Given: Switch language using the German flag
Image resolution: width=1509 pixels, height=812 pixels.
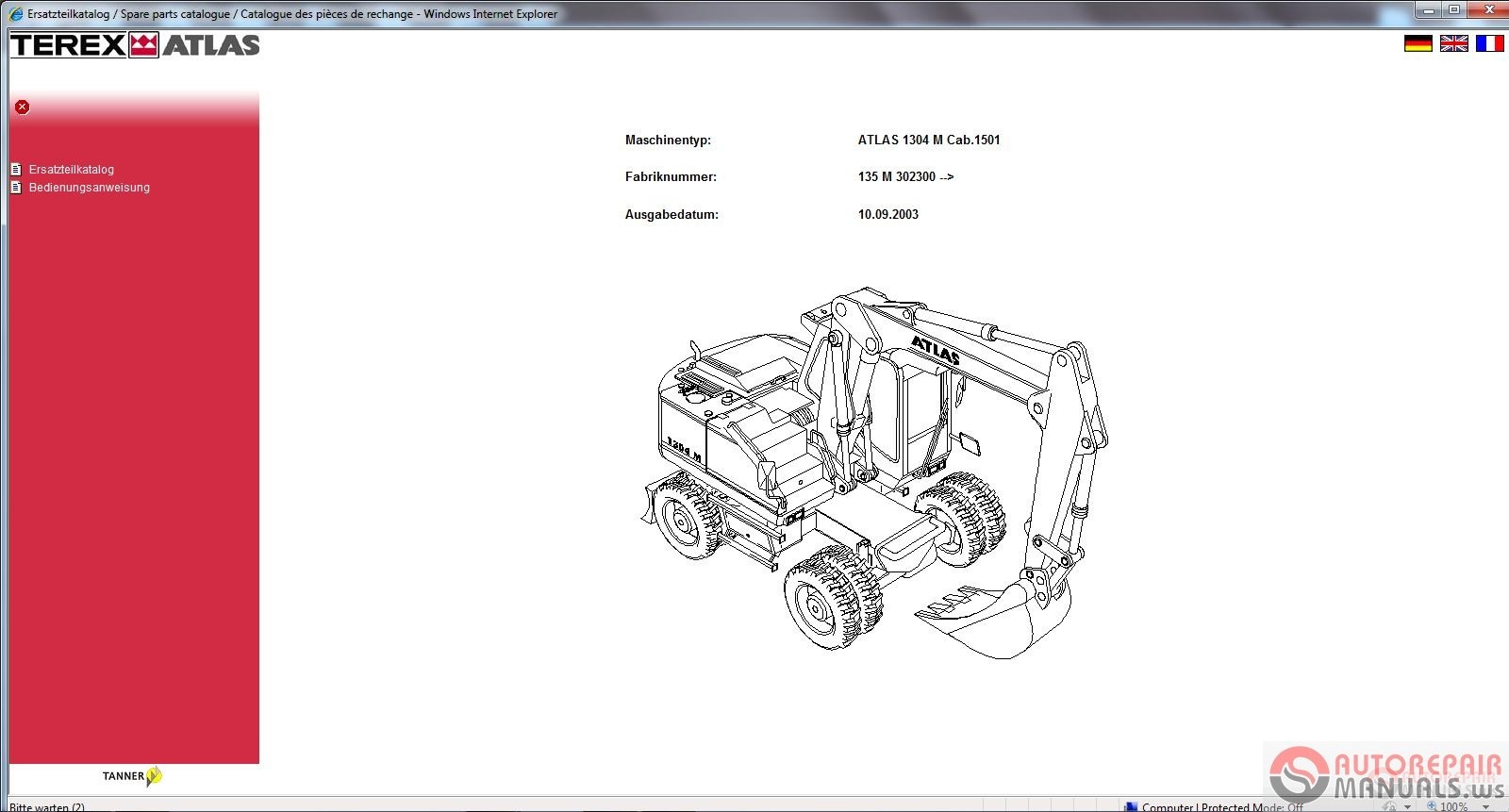Looking at the screenshot, I should (1418, 43).
